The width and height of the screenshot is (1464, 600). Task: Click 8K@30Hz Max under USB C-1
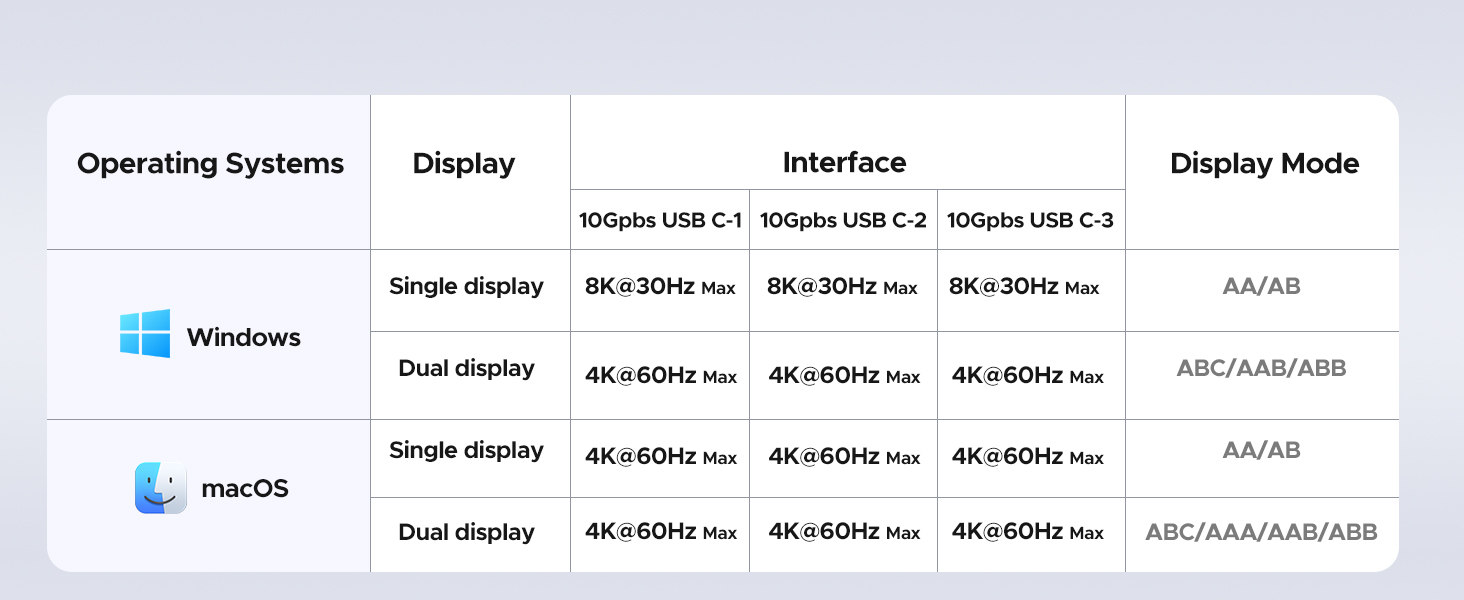tap(660, 287)
